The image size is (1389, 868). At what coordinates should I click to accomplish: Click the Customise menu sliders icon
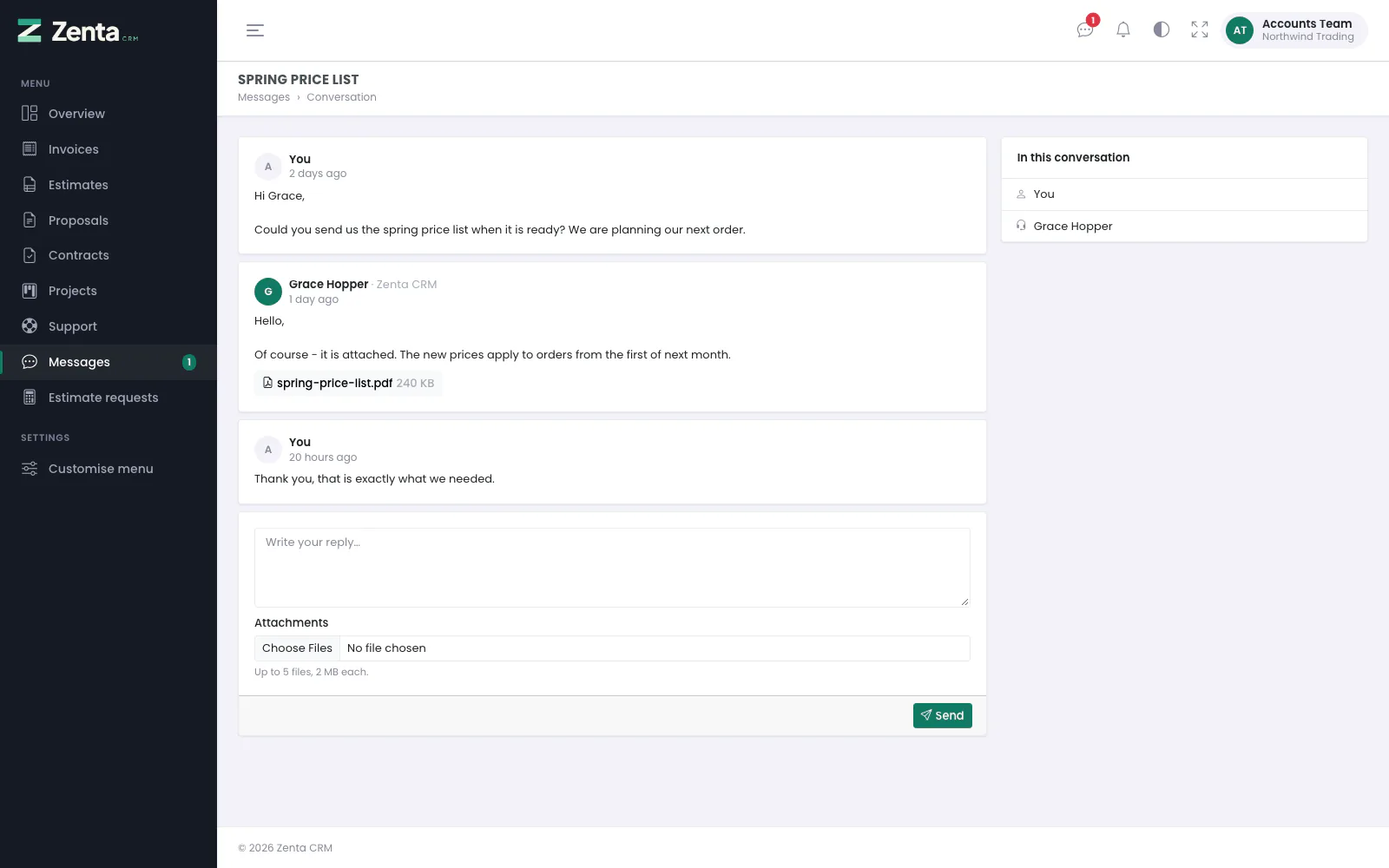[x=30, y=469]
